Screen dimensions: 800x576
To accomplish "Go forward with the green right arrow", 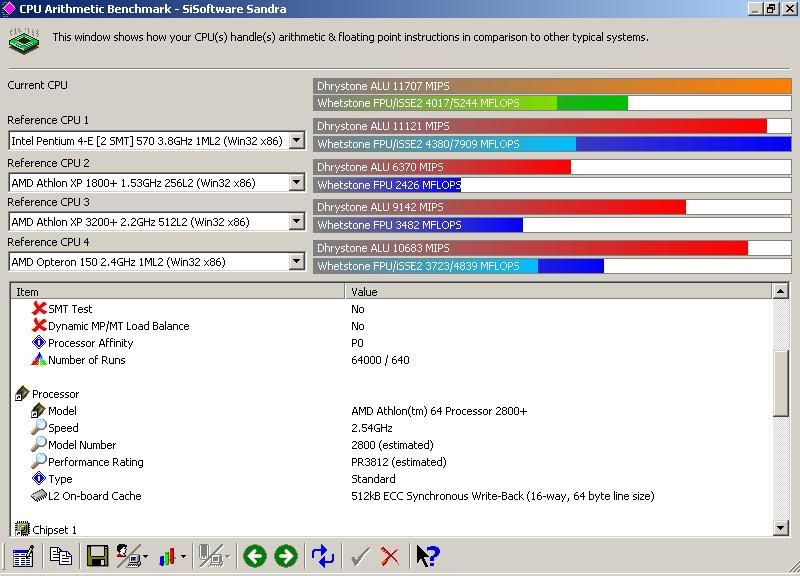I will [x=286, y=556].
